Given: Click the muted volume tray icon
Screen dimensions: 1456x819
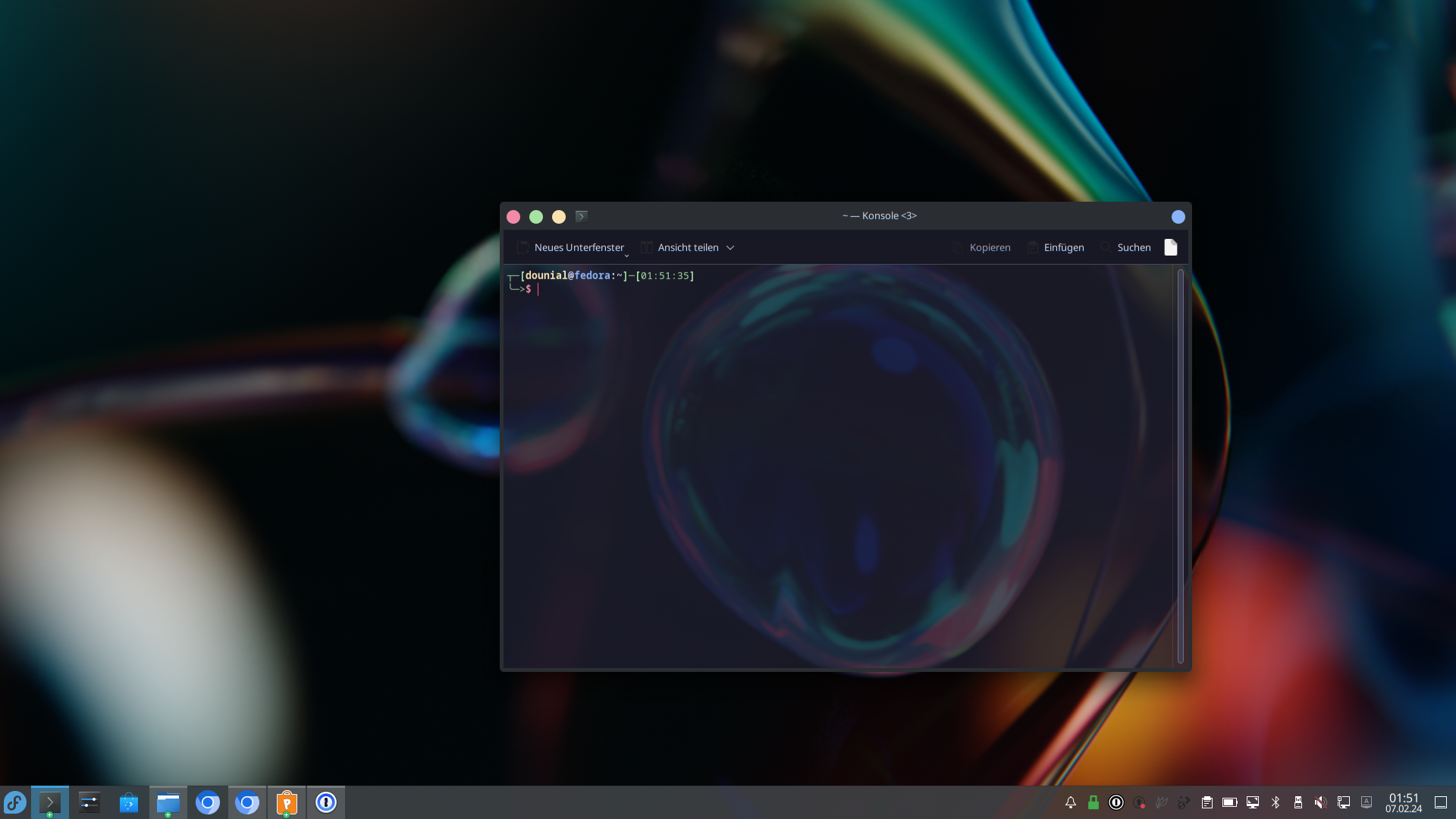Looking at the screenshot, I should [x=1321, y=802].
